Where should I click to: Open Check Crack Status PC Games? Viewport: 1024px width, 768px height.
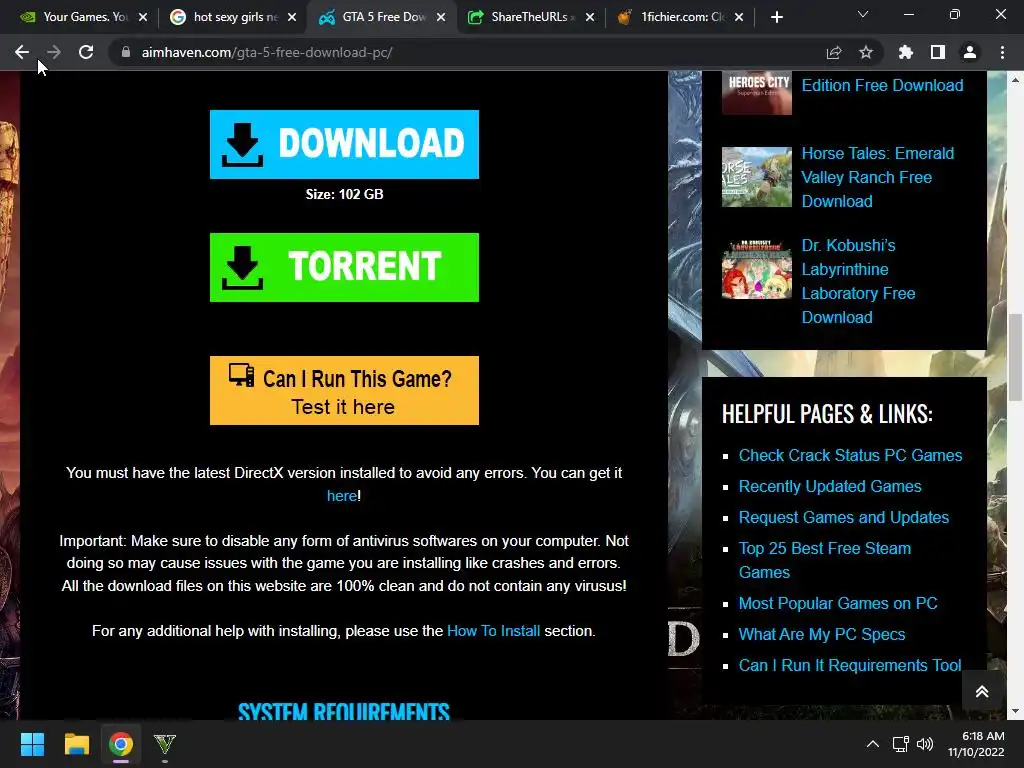click(850, 455)
